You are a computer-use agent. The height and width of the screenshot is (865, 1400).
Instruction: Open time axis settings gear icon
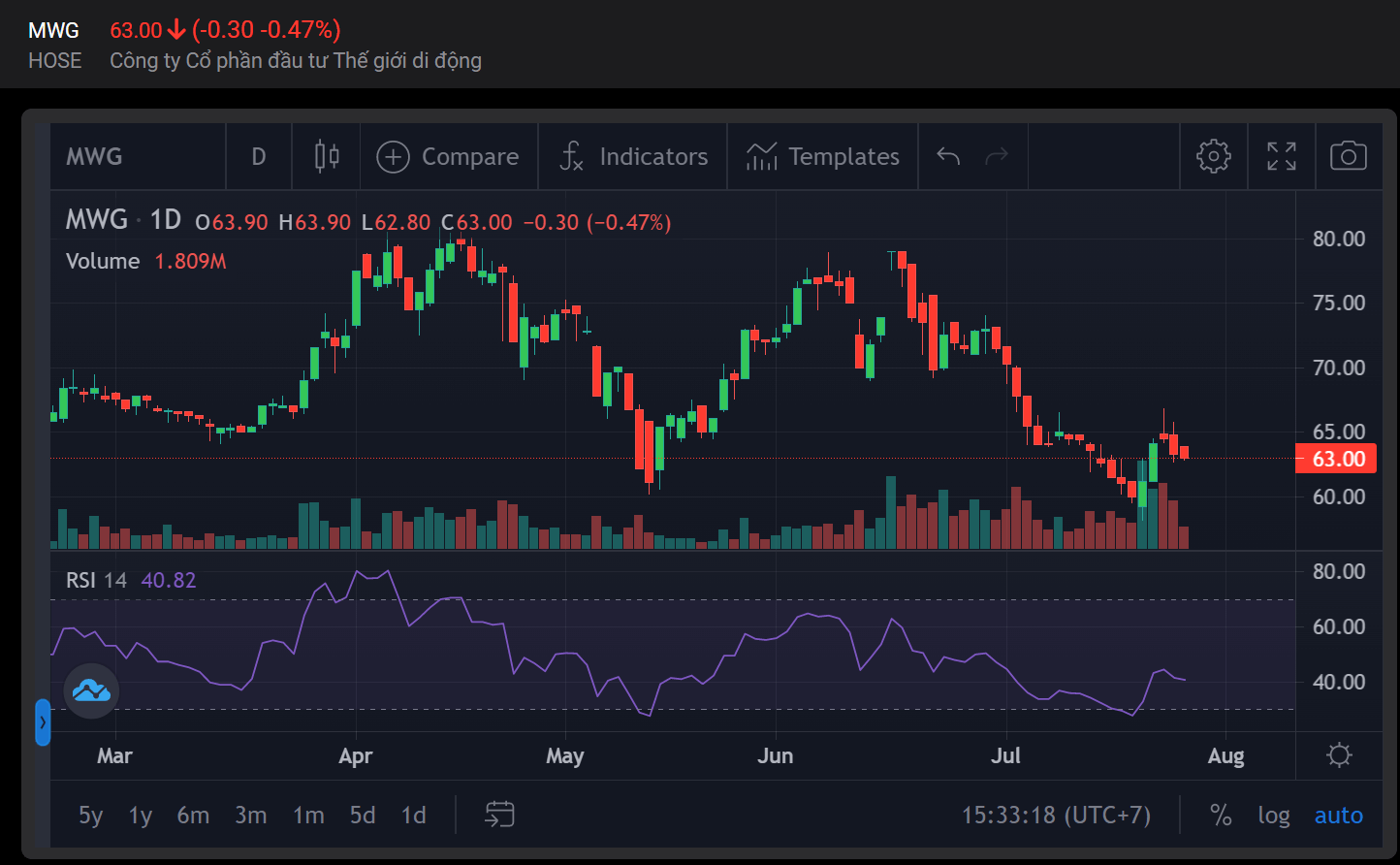pyautogui.click(x=1339, y=755)
